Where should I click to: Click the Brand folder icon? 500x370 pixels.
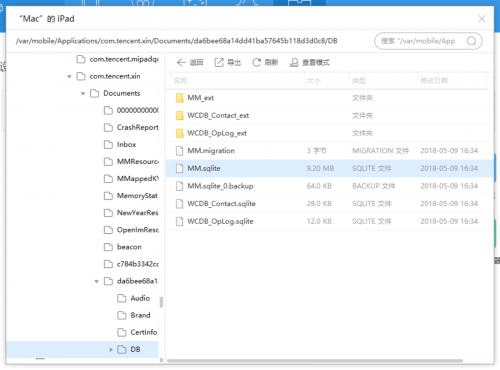(x=122, y=315)
